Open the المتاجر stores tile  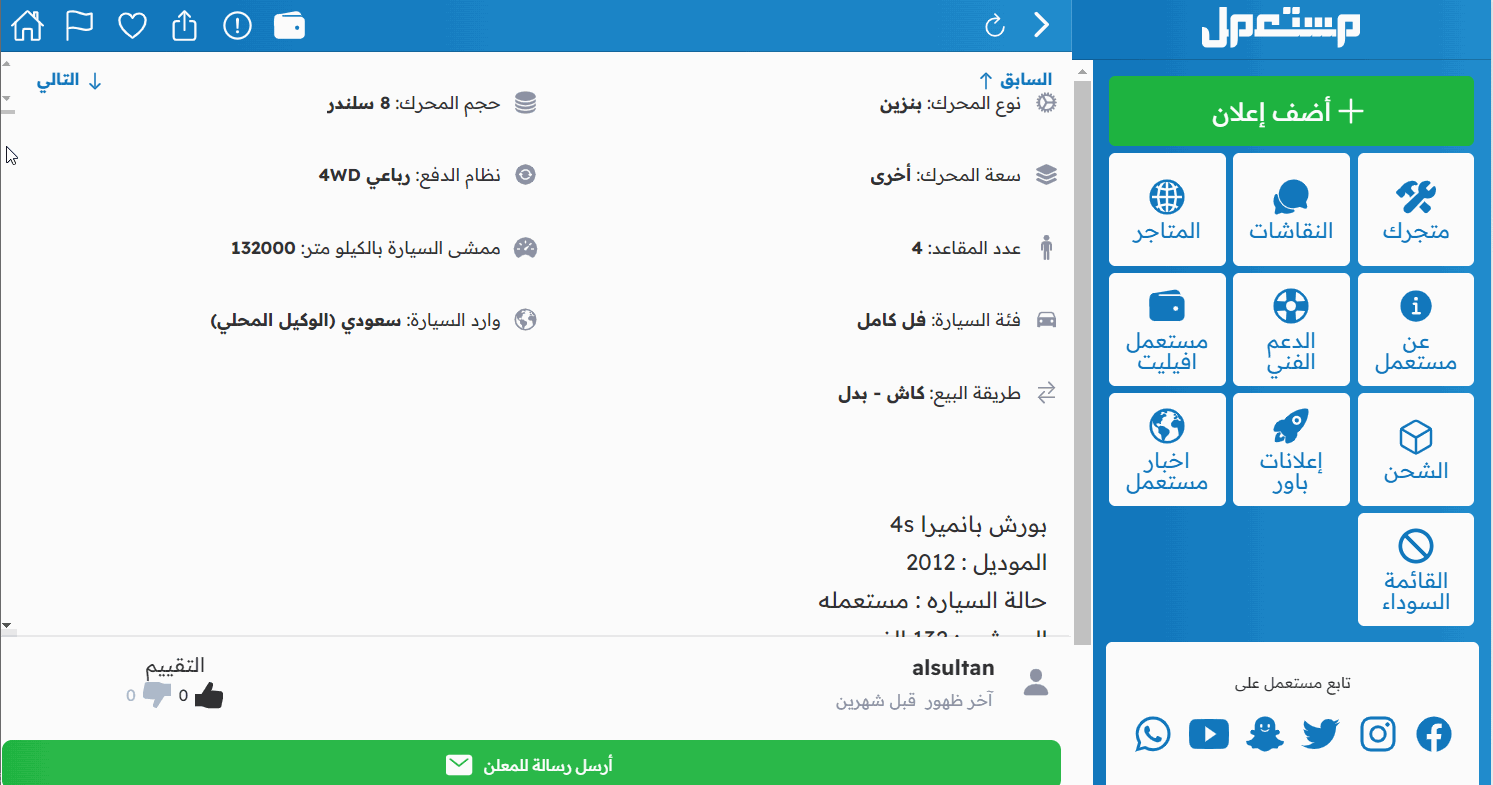[x=1167, y=209]
